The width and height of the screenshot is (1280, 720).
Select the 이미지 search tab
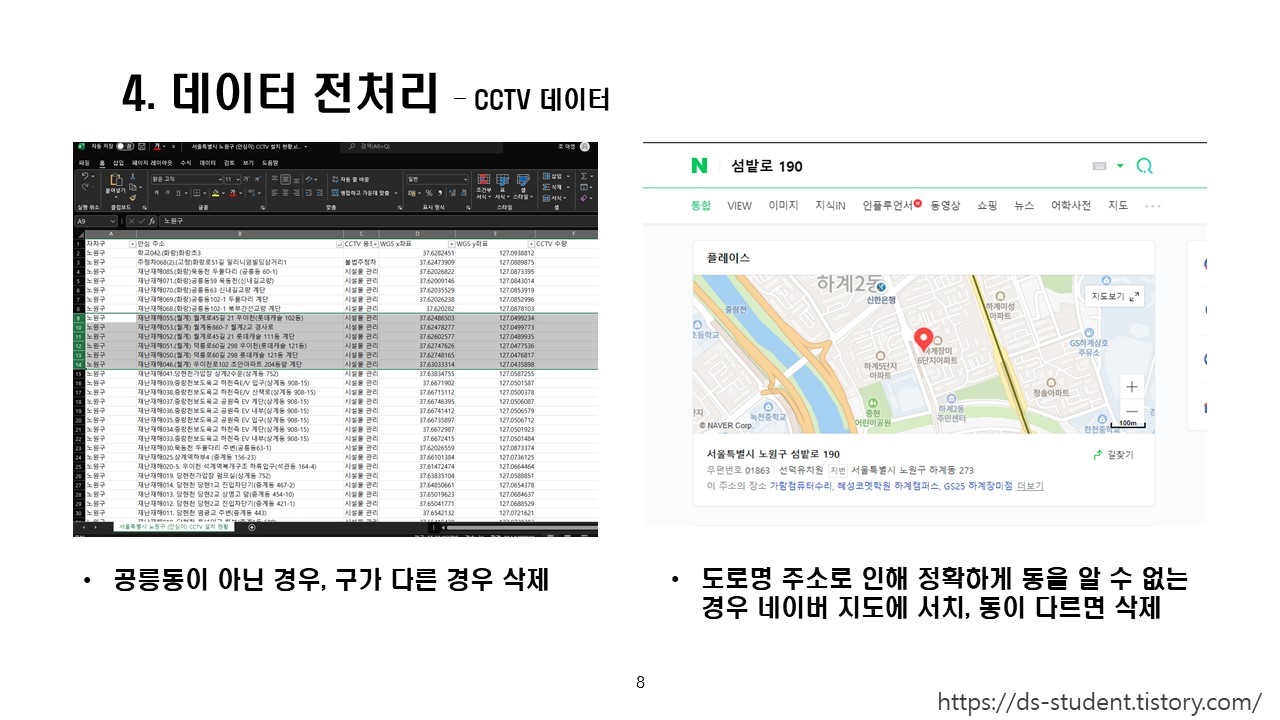click(x=783, y=205)
